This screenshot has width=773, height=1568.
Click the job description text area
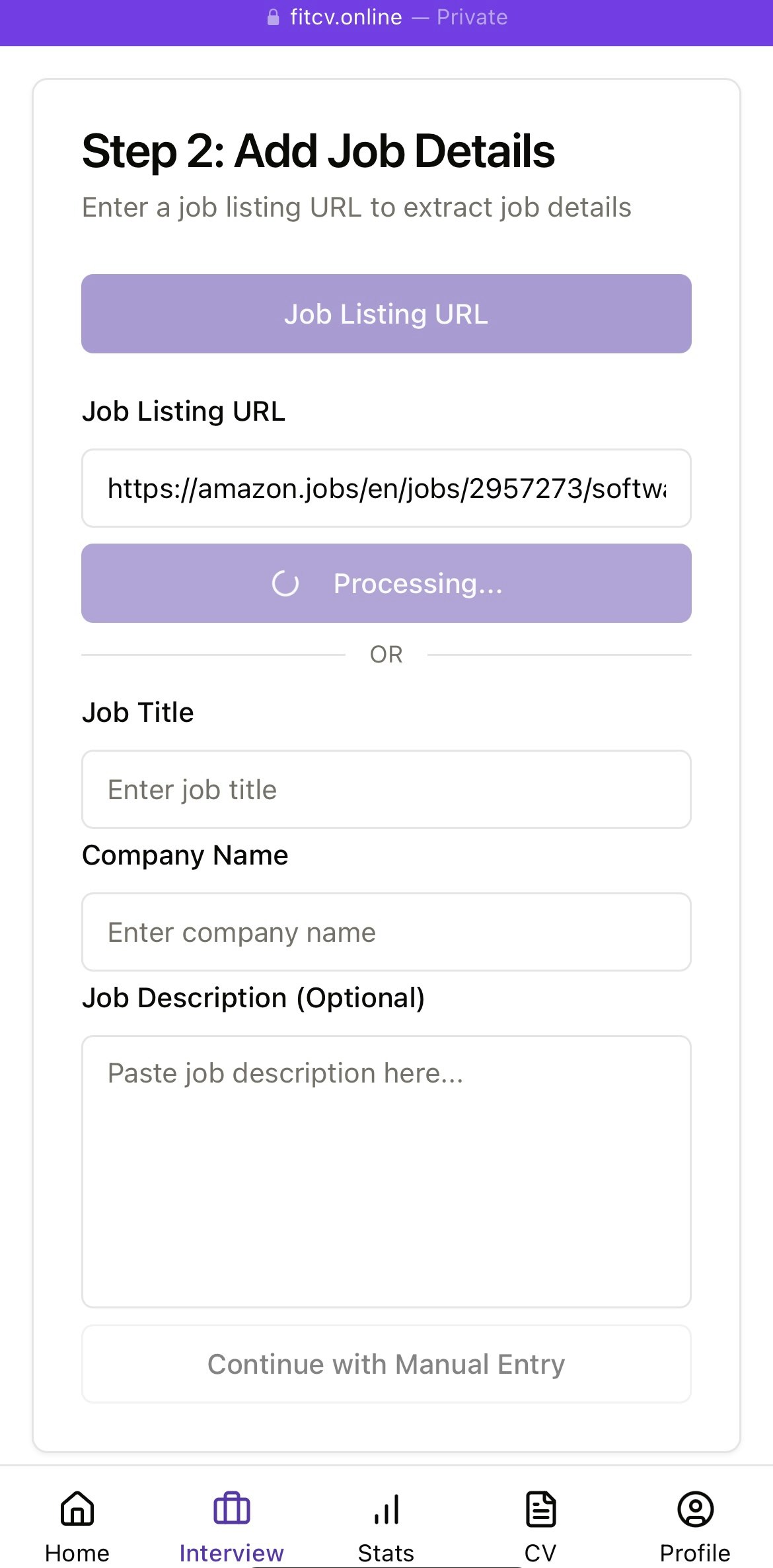coord(386,1171)
